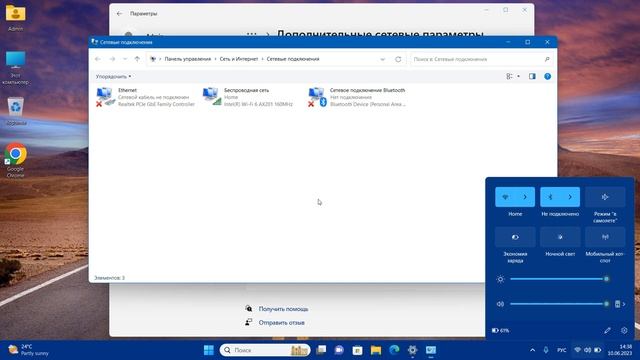The height and width of the screenshot is (360, 640).
Task: Open view options dropdown arrow
Action: (518, 76)
